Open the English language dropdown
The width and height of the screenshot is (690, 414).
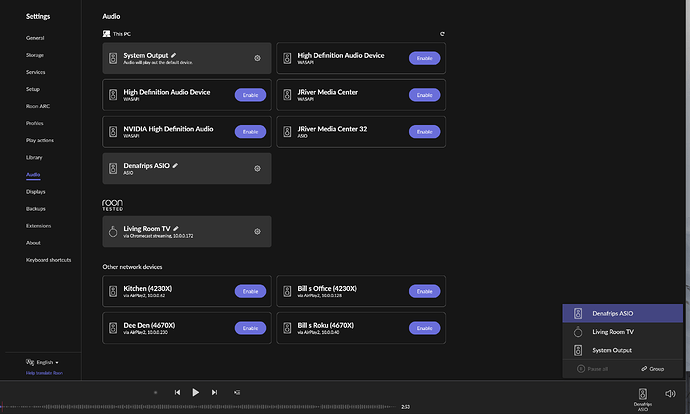47,363
